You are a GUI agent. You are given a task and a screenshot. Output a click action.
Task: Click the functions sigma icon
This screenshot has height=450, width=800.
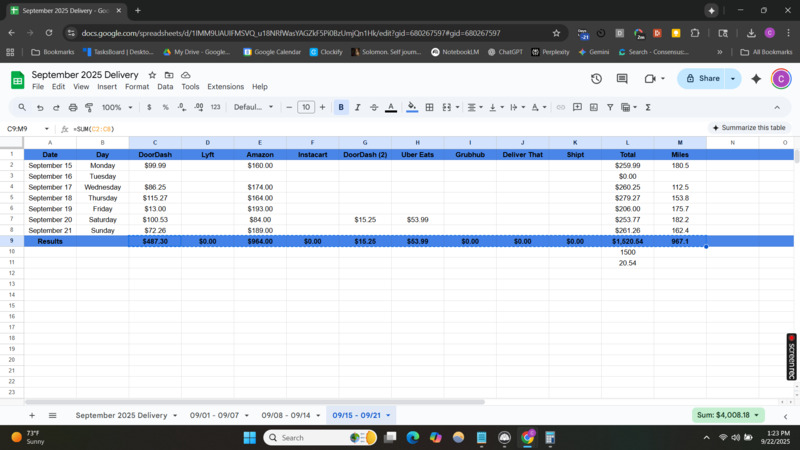click(648, 107)
